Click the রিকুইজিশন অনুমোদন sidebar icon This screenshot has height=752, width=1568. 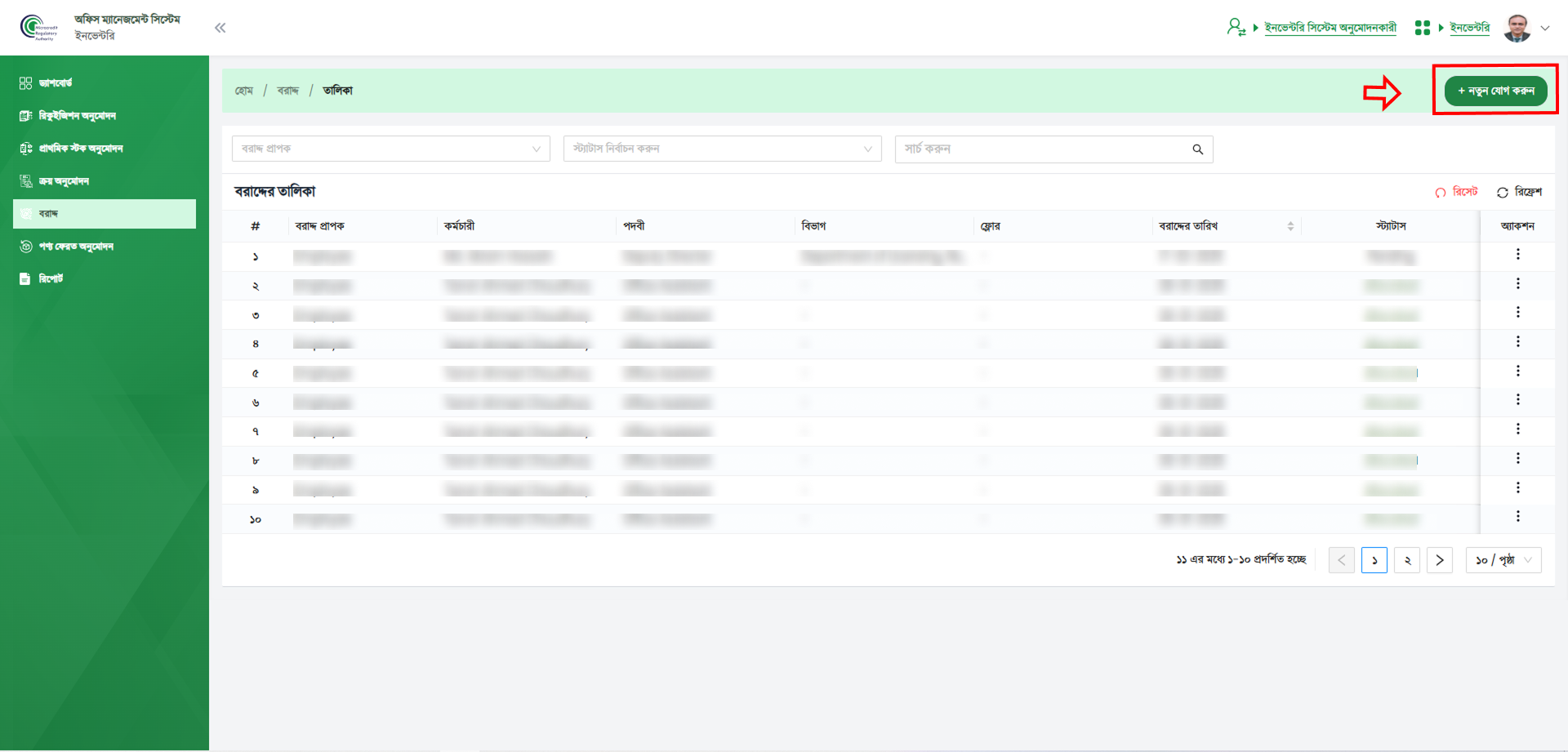tap(25, 116)
